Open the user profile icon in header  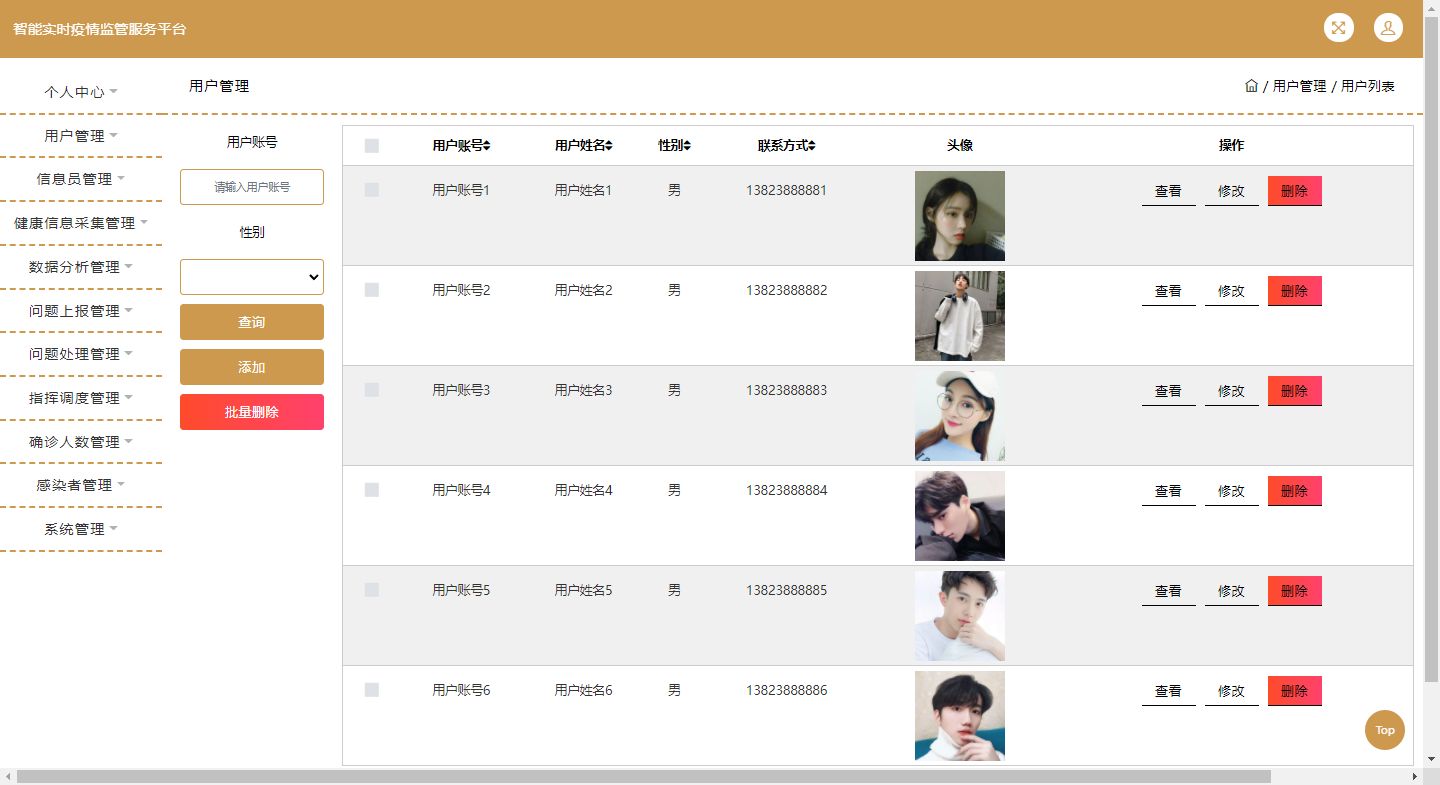[1388, 28]
